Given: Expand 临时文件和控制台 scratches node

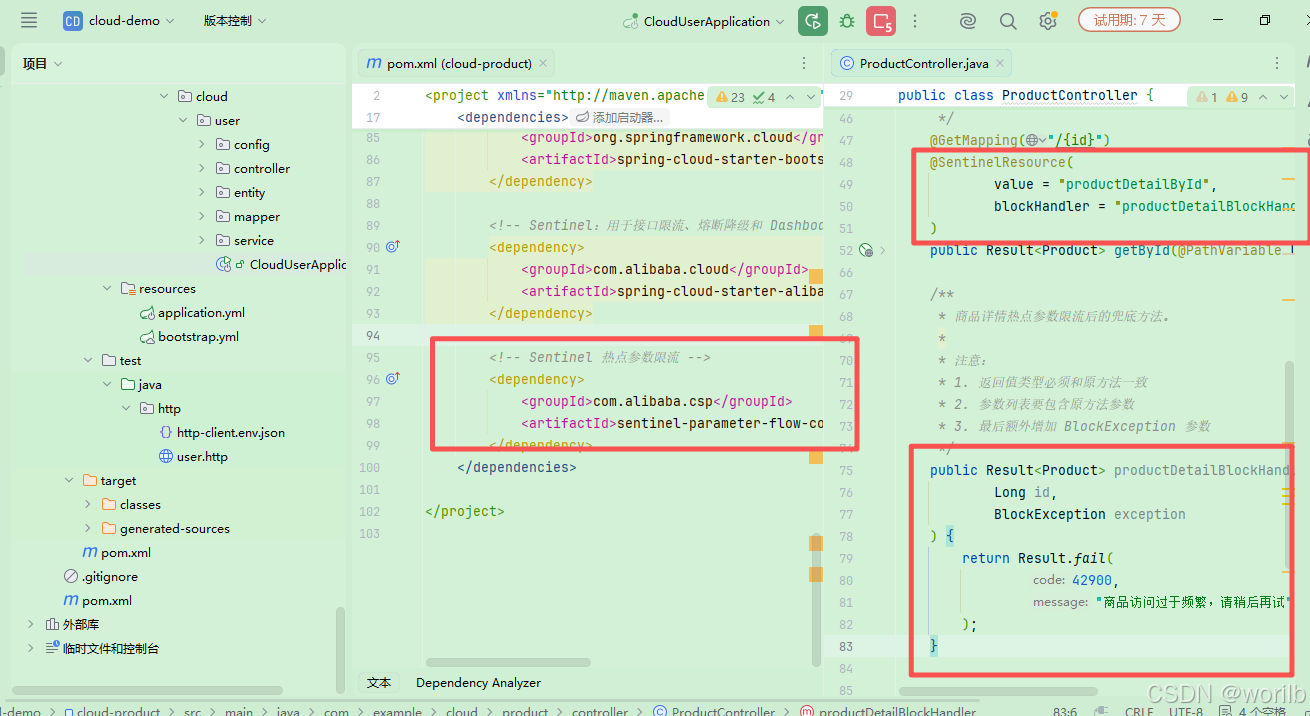Looking at the screenshot, I should [x=31, y=649].
